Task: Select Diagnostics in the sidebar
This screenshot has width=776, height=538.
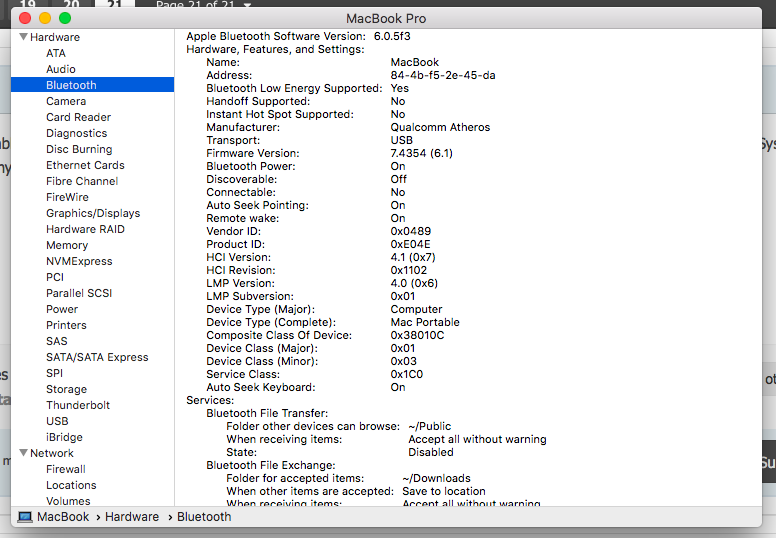Action: 77,133
